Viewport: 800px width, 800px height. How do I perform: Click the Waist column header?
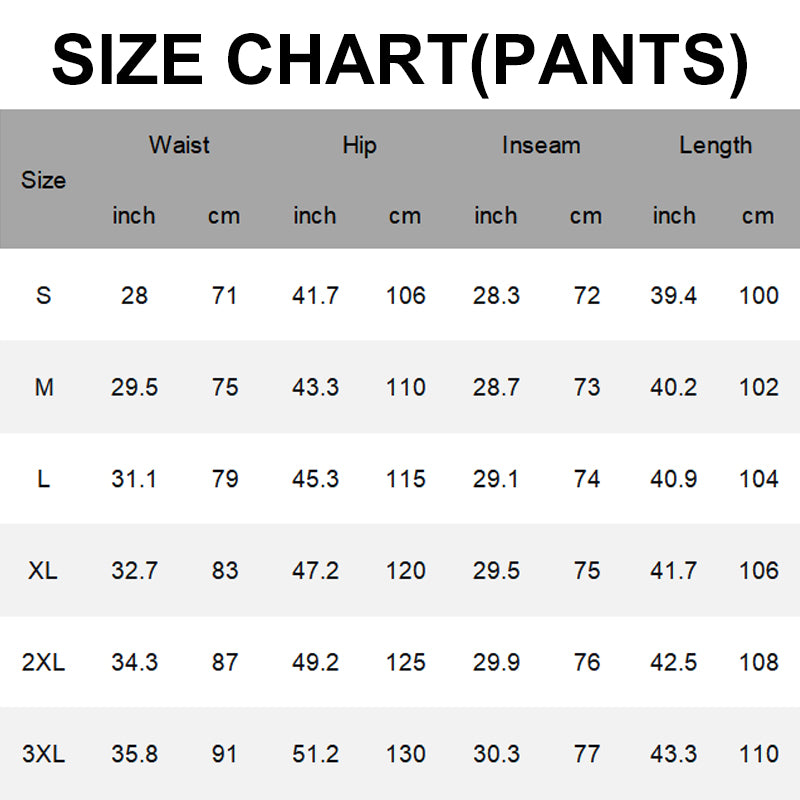click(179, 145)
